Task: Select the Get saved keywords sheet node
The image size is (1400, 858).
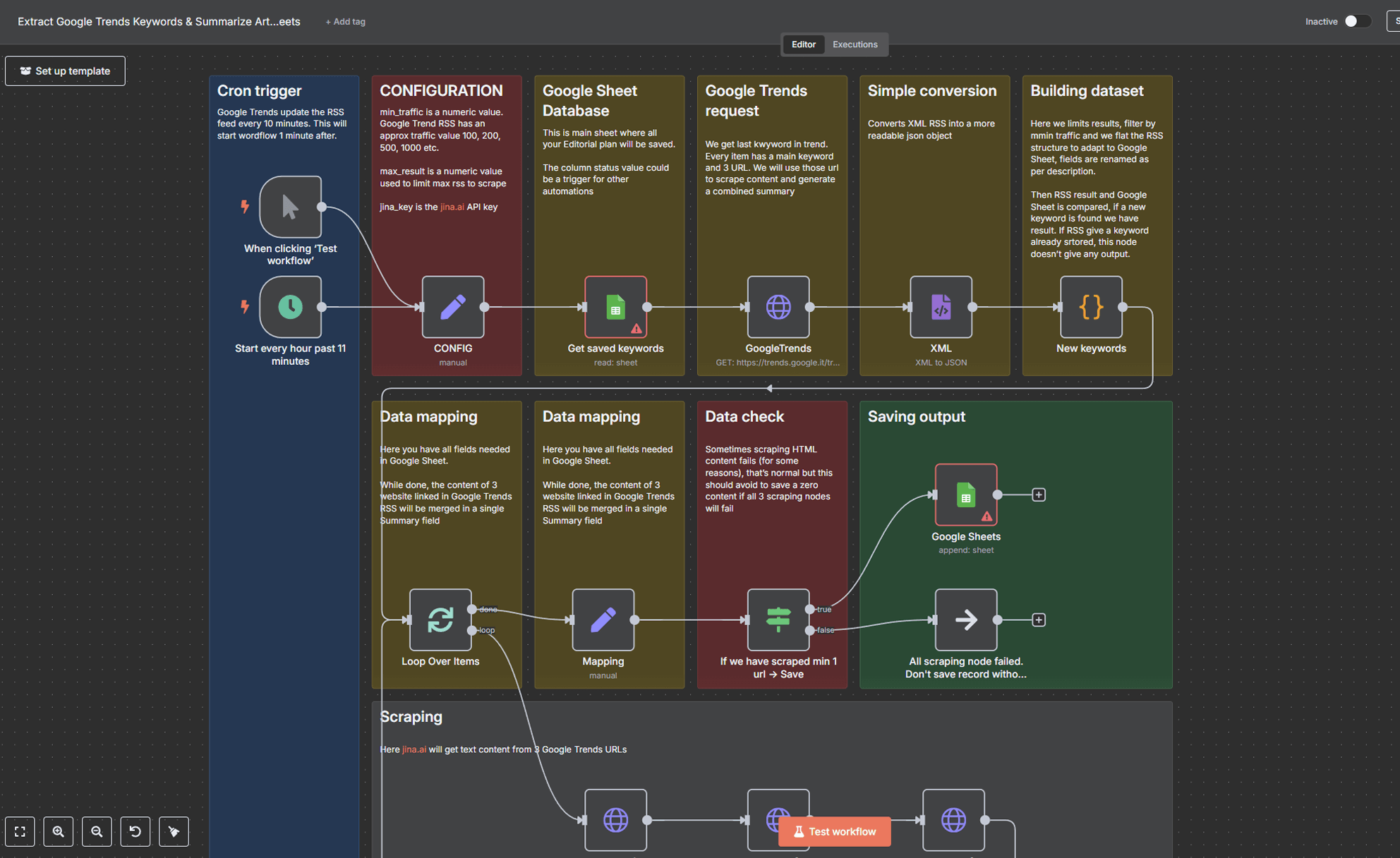Action: [615, 307]
